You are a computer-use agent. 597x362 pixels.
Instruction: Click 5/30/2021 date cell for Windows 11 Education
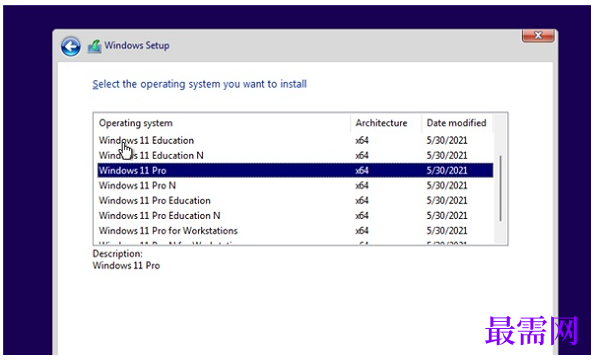pos(447,140)
